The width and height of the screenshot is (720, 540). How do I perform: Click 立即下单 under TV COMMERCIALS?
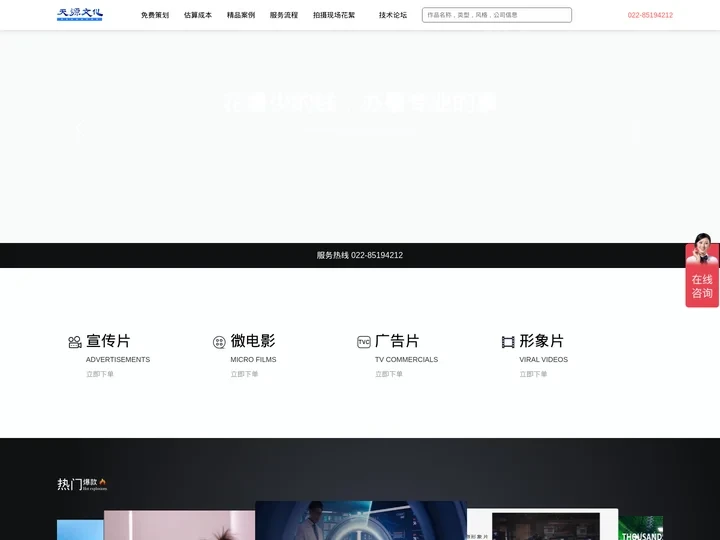point(388,374)
